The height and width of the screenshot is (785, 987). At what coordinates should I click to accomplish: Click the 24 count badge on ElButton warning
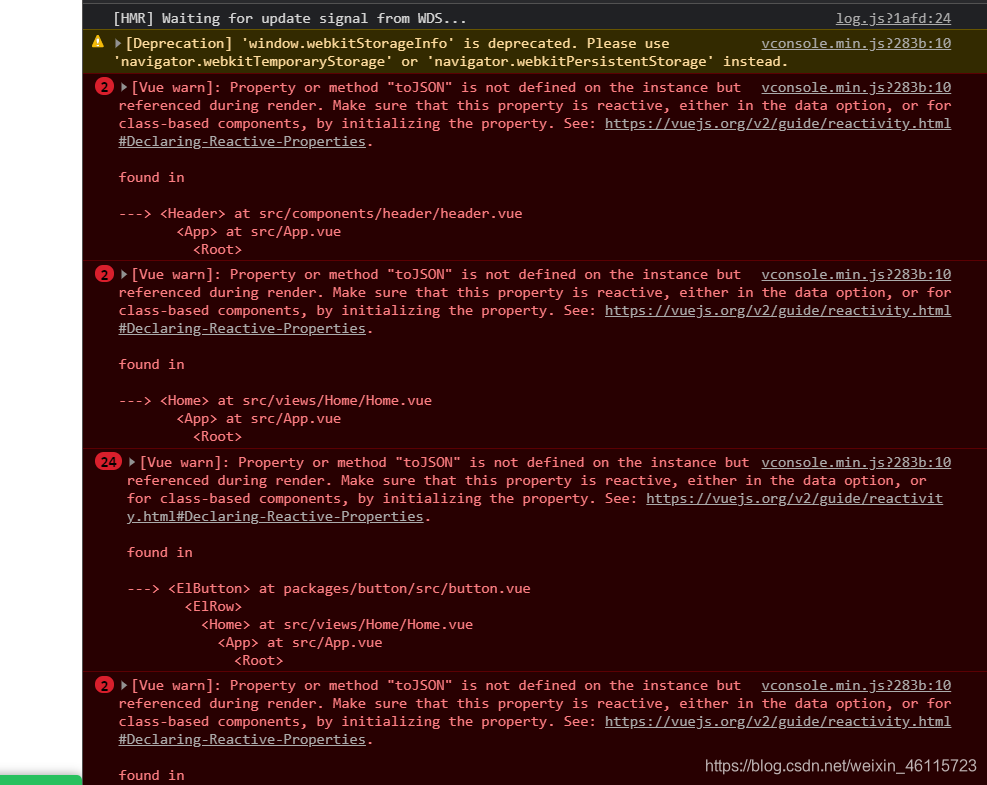pyautogui.click(x=108, y=461)
